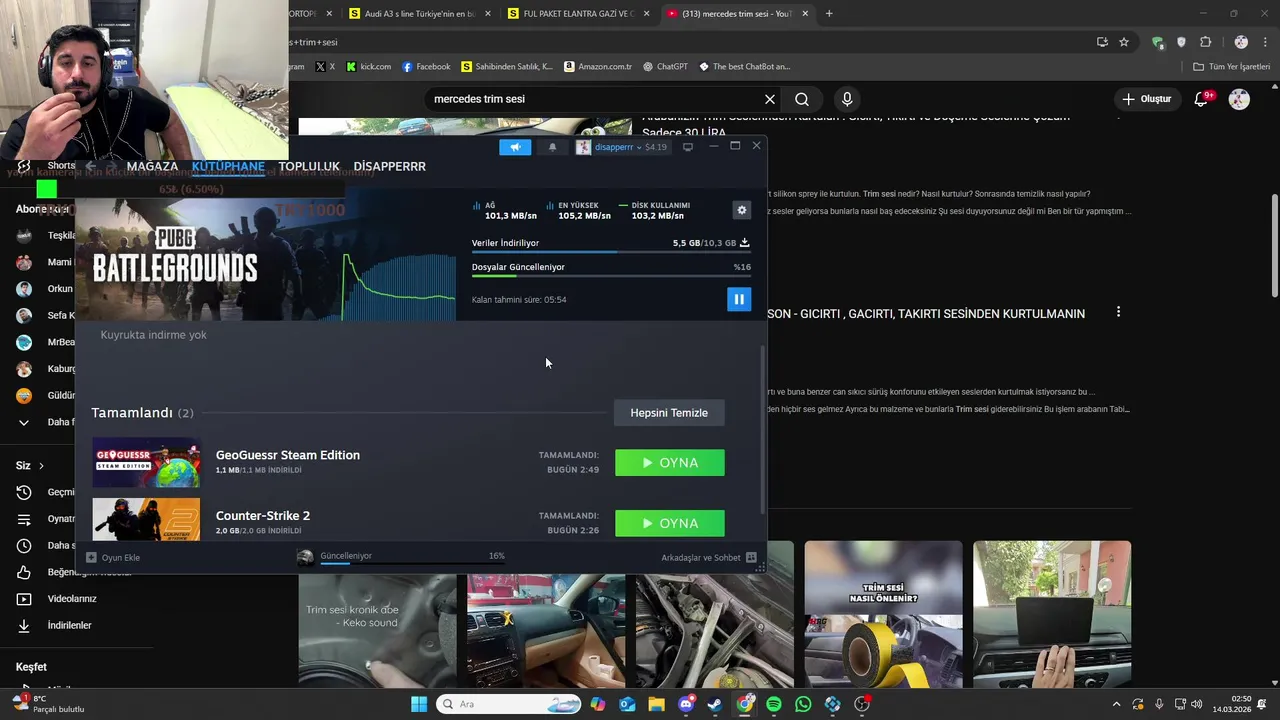Click the YouTube search input field

click(x=595, y=99)
